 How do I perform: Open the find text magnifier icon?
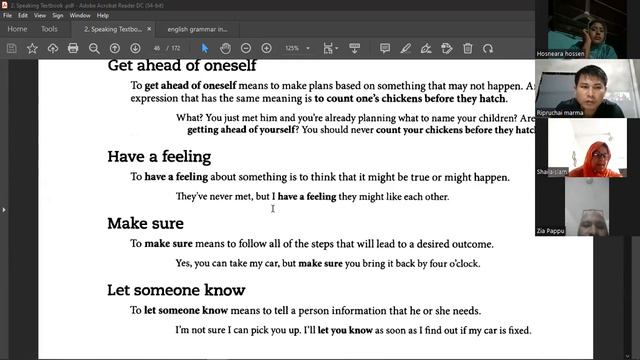click(94, 48)
